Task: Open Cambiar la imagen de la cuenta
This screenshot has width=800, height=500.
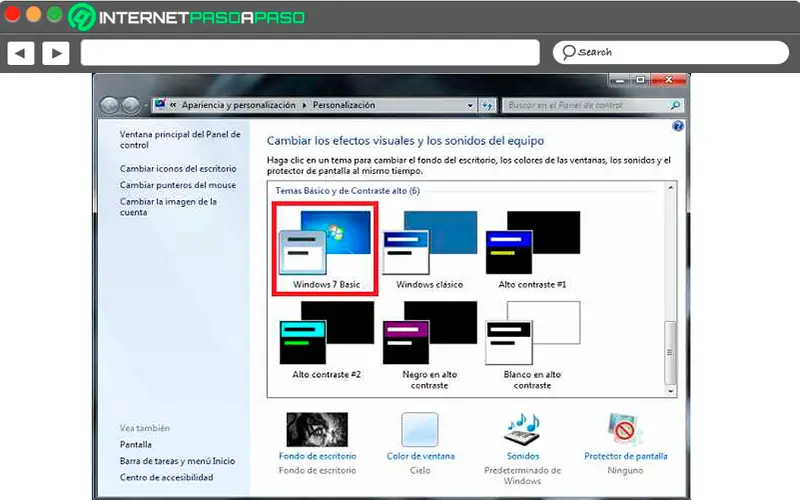Action: [x=168, y=207]
